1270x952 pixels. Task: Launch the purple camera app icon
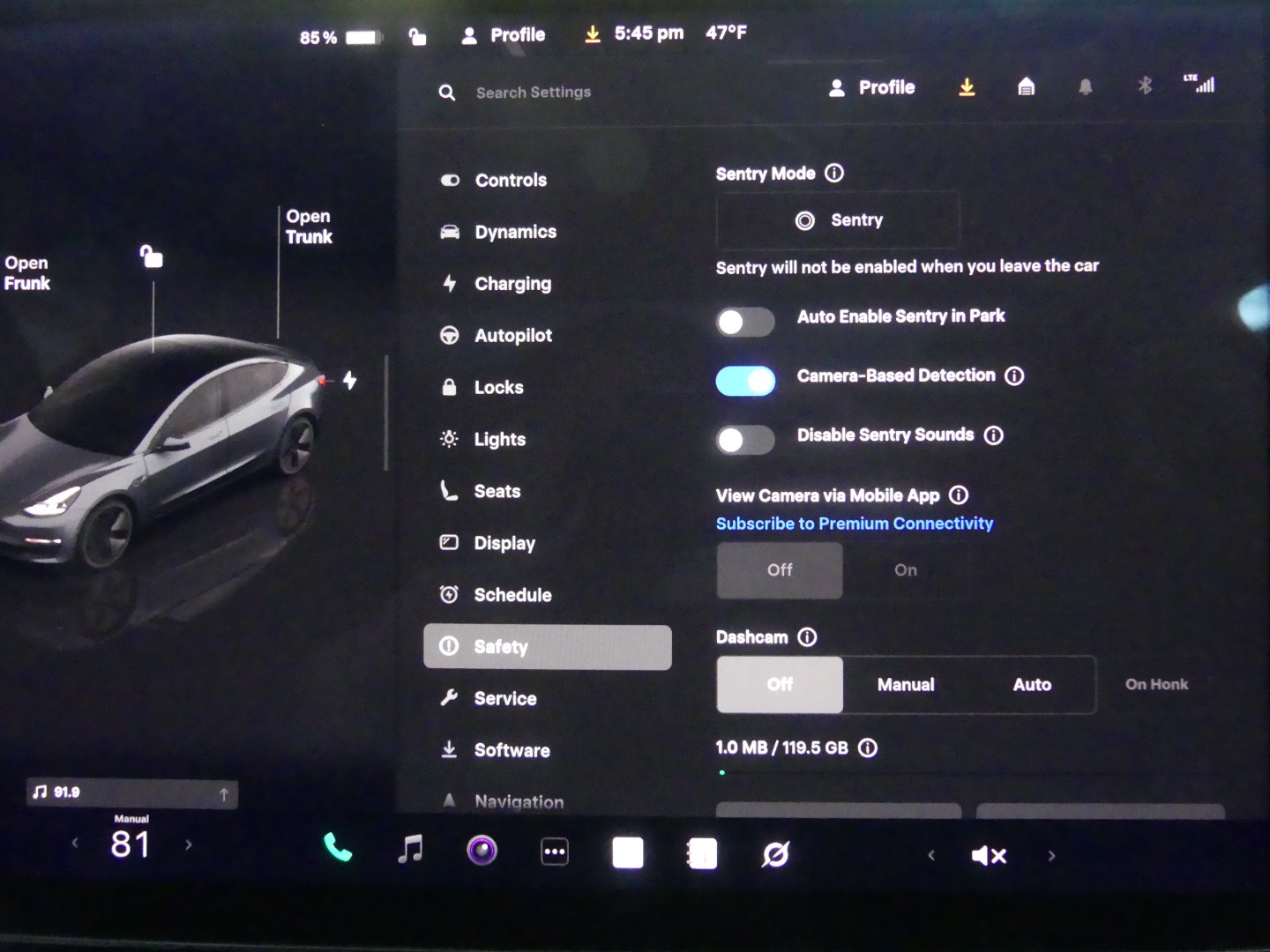[x=482, y=851]
